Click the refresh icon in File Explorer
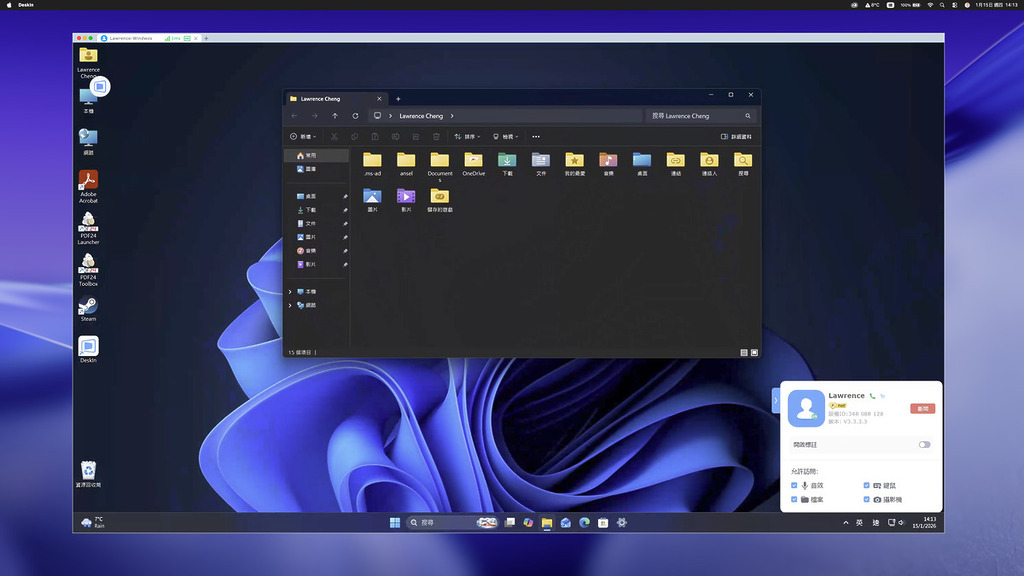1024x576 pixels. (355, 116)
